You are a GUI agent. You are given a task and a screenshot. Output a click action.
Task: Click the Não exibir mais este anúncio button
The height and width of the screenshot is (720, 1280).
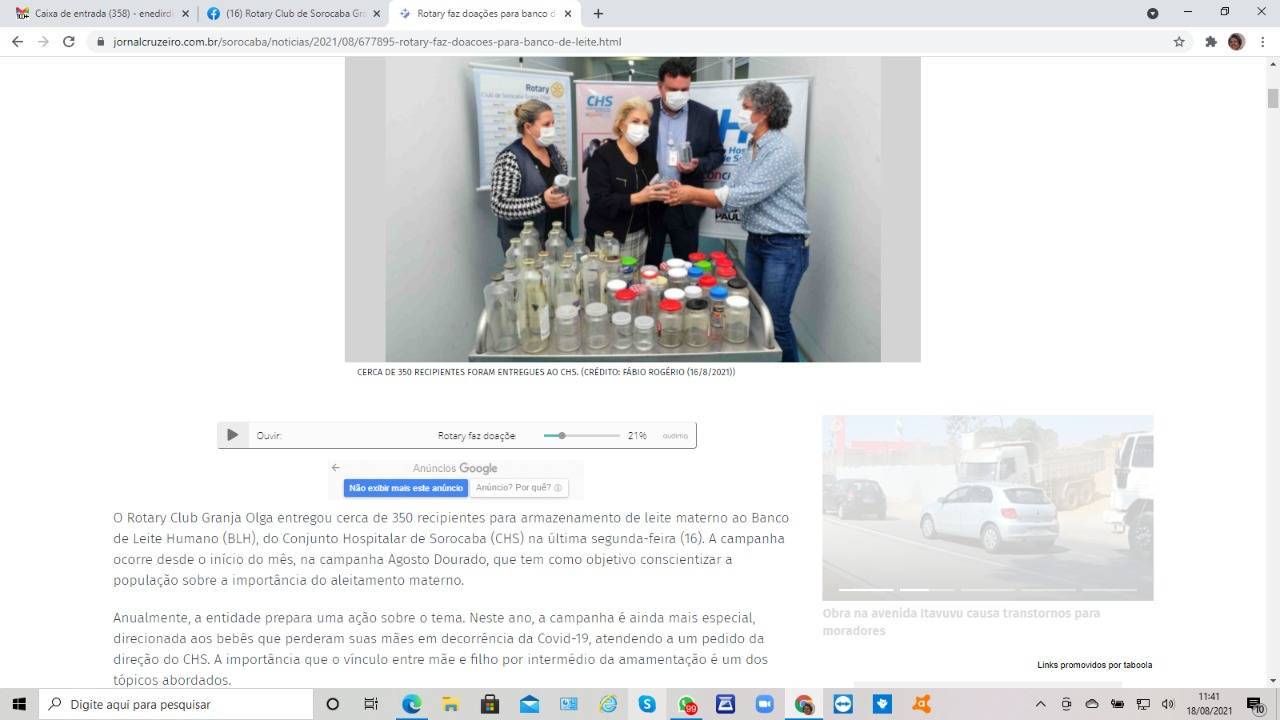[x=405, y=487]
